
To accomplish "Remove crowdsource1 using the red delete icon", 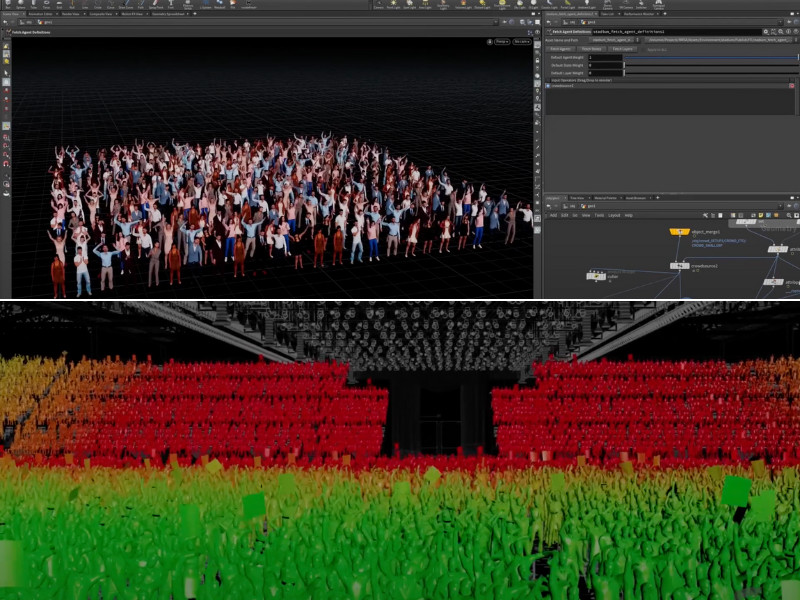I will point(792,86).
